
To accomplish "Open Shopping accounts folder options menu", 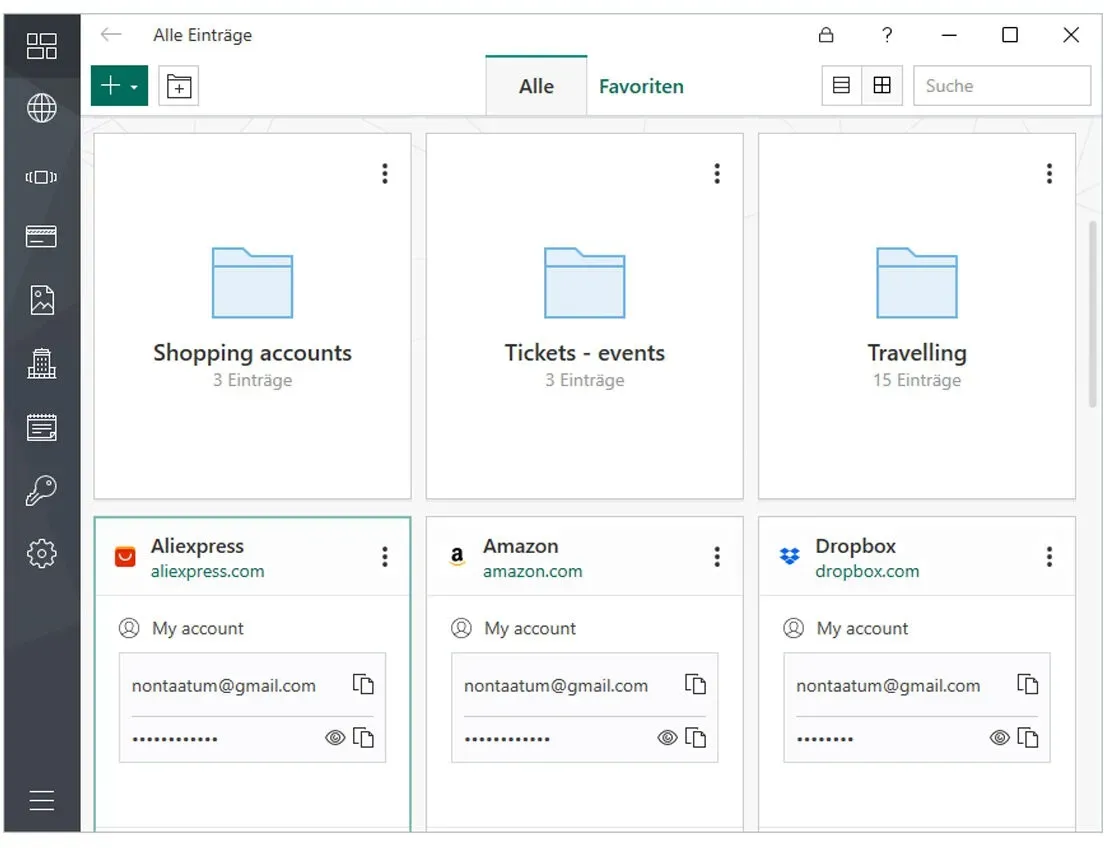I will 385,173.
